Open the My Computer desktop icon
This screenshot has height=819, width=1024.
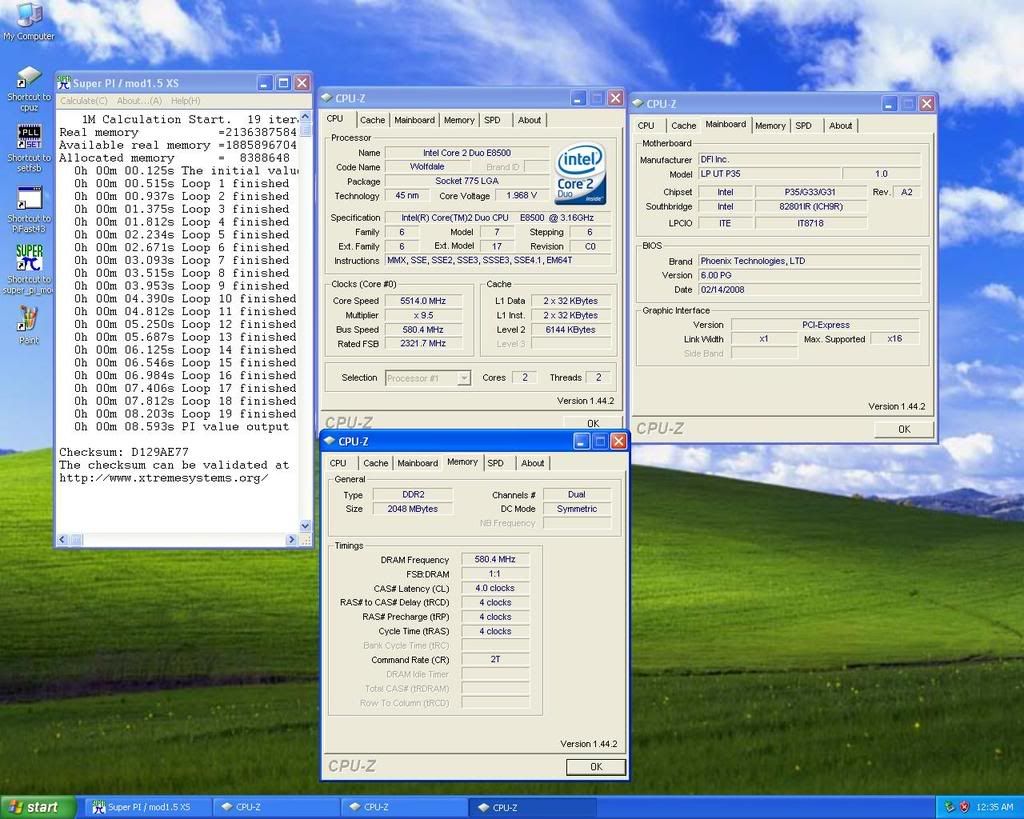[29, 23]
